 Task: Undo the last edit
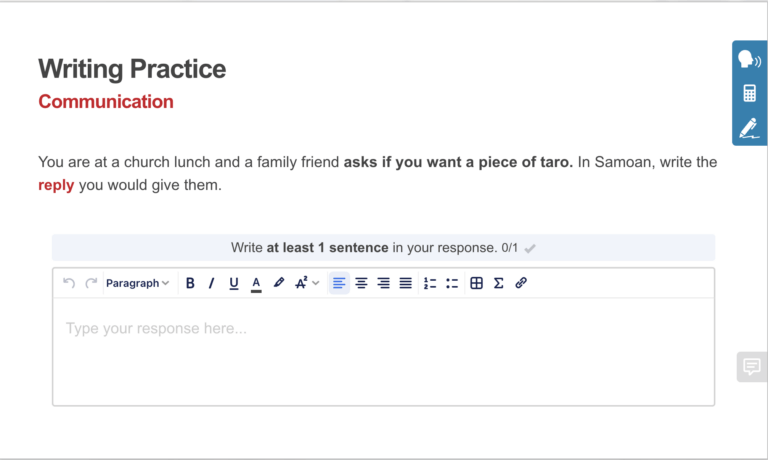click(x=69, y=283)
